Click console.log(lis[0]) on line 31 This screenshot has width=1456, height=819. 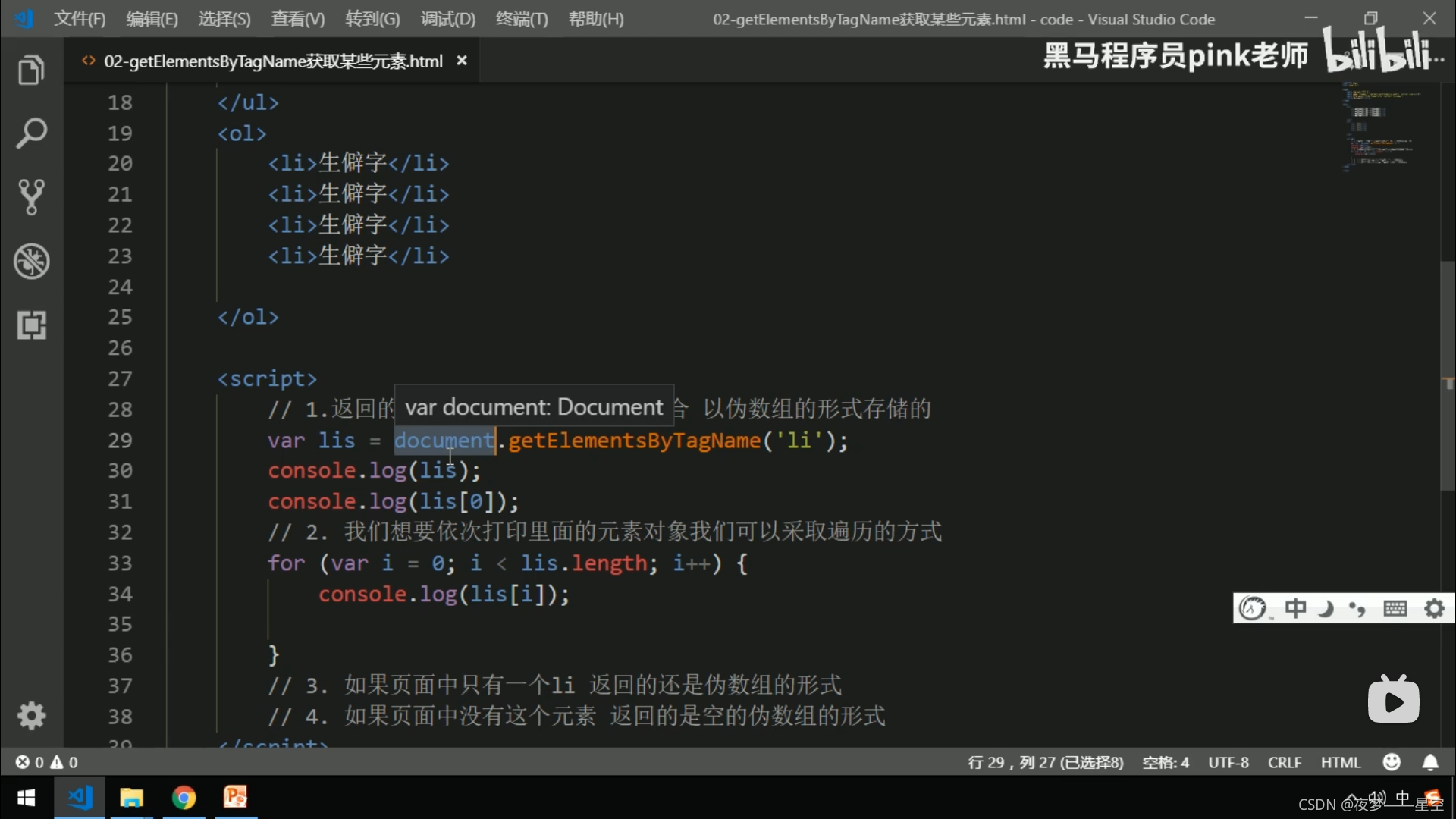[x=393, y=502]
